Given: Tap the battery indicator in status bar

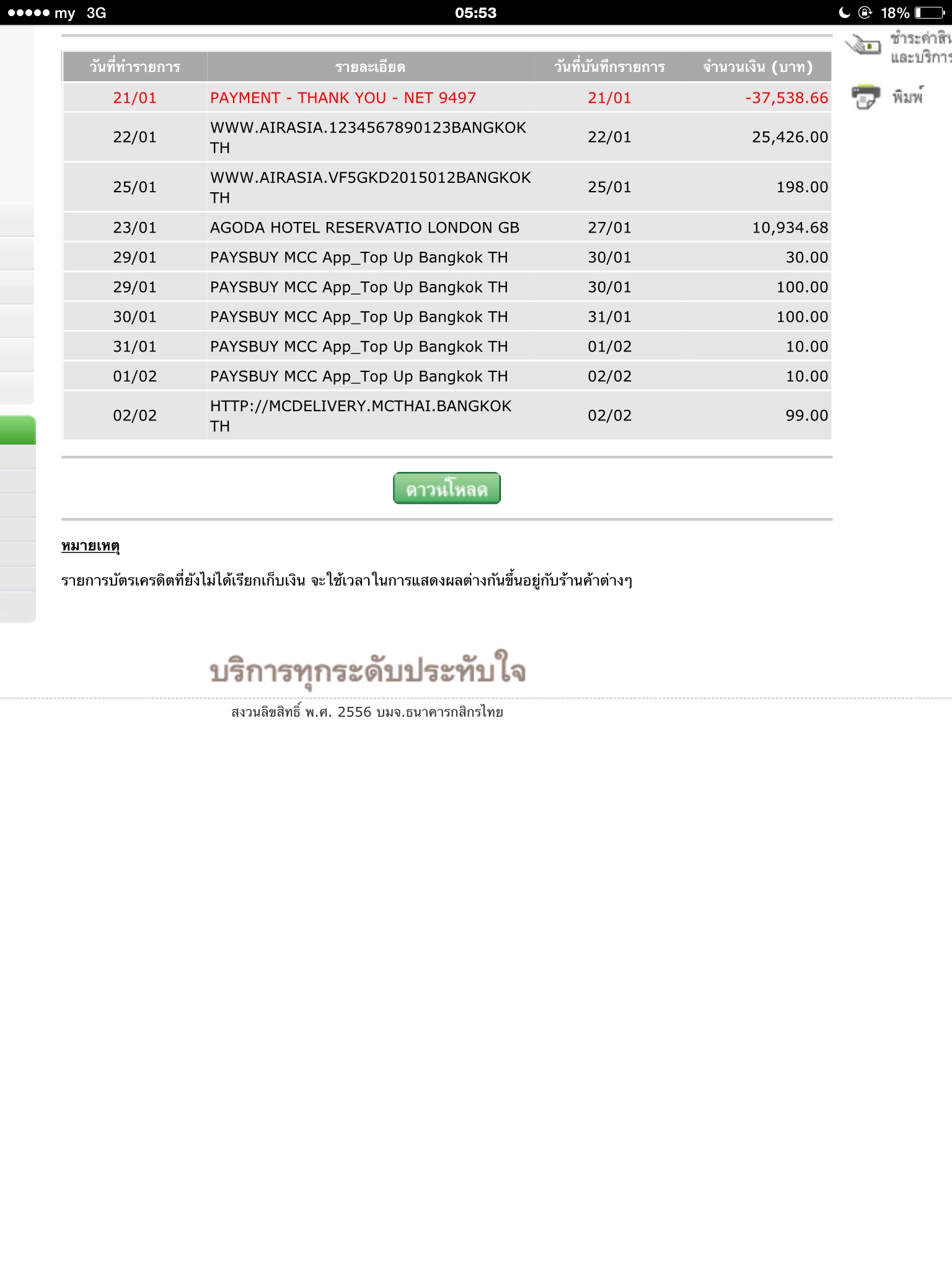Looking at the screenshot, I should coord(930,12).
